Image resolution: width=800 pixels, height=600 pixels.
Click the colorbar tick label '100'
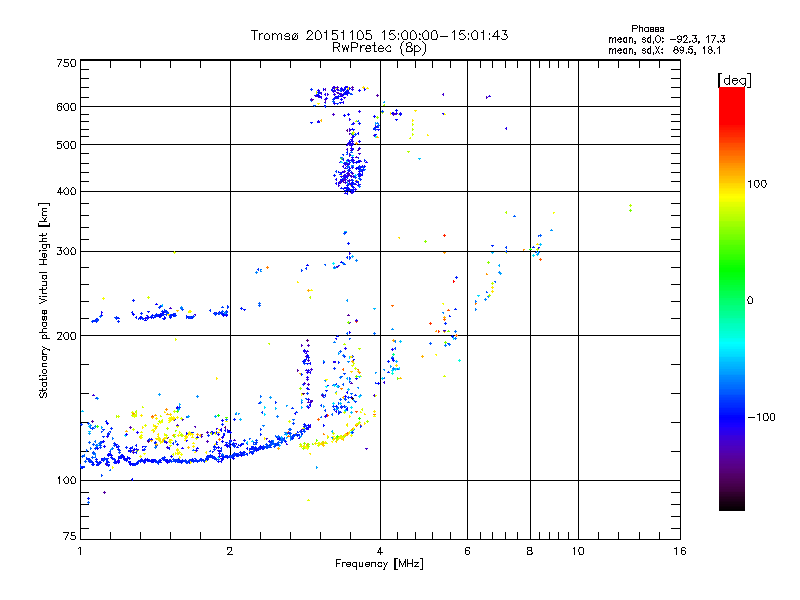pyautogui.click(x=757, y=184)
